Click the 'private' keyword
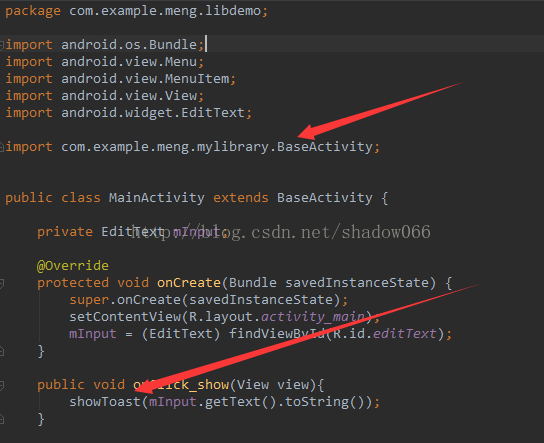This screenshot has width=544, height=443. coord(65,232)
